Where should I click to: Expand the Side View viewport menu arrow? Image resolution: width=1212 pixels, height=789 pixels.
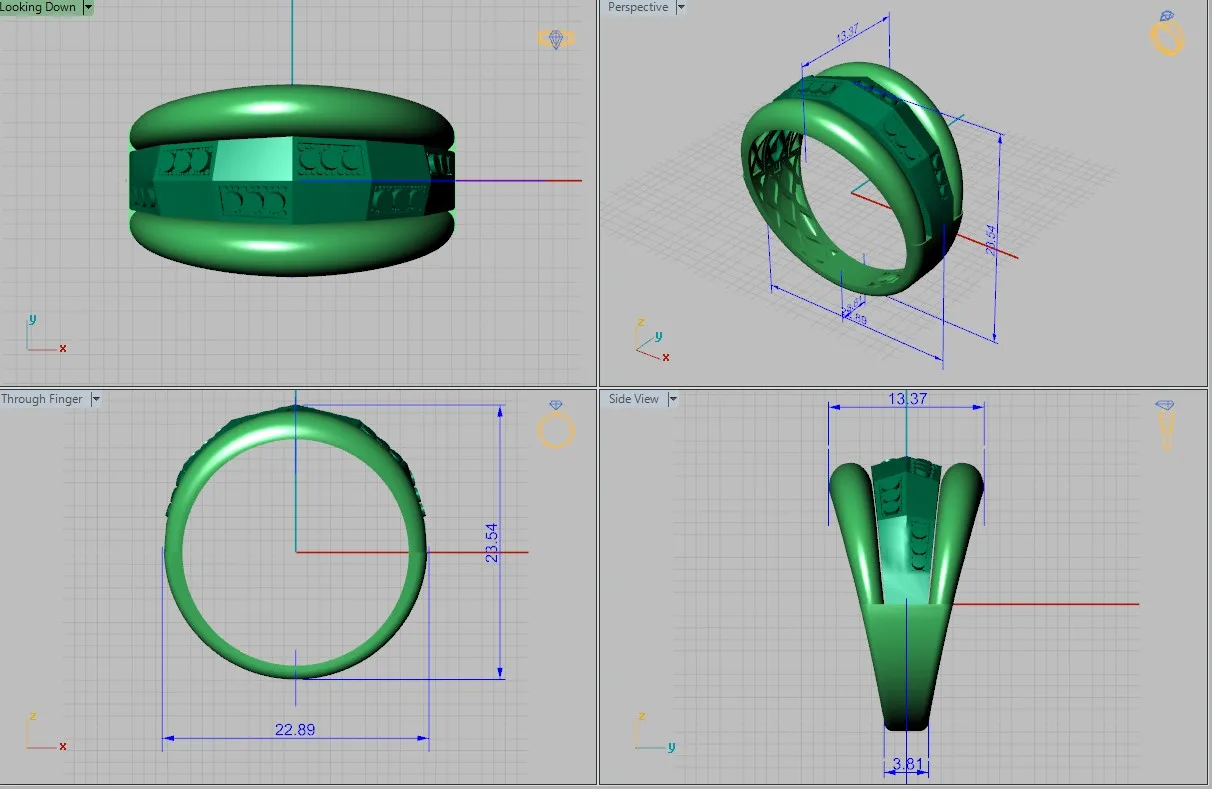673,399
